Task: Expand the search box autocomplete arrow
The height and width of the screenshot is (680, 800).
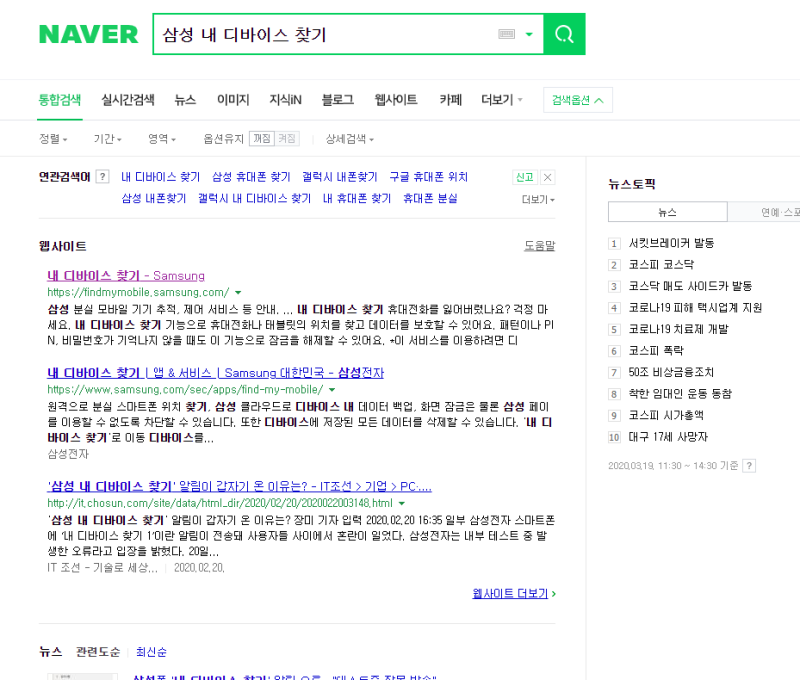Action: (x=529, y=34)
